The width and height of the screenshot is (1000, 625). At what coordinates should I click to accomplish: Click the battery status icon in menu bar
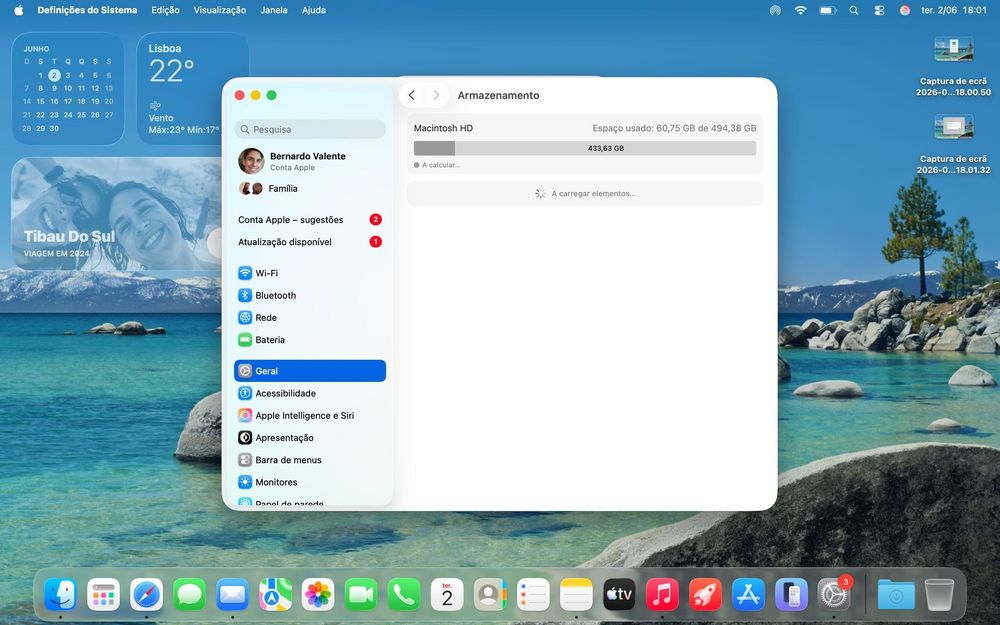click(x=828, y=10)
